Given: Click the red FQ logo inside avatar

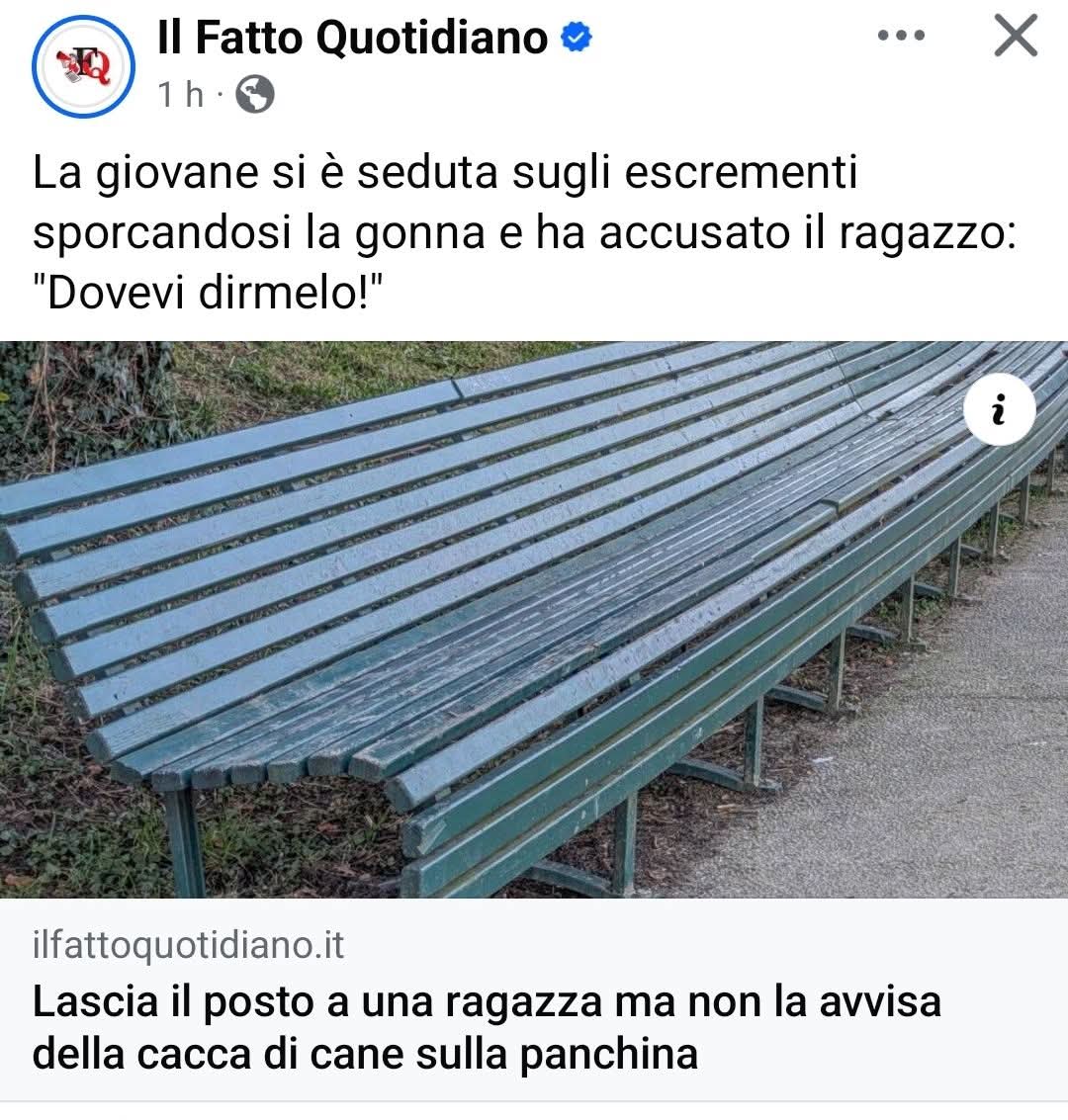Looking at the screenshot, I should pyautogui.click(x=84, y=65).
